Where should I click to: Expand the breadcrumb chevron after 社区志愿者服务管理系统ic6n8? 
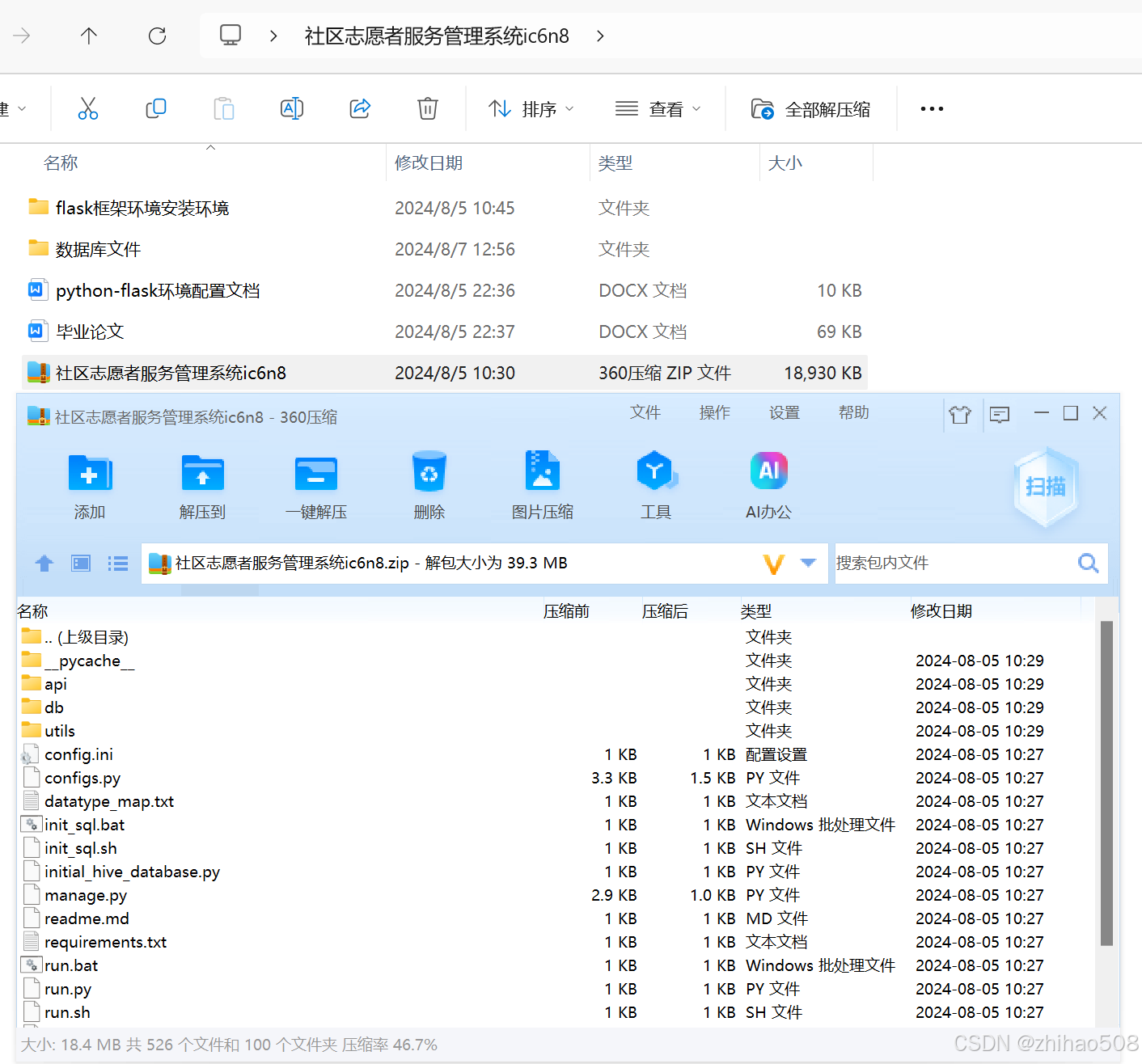coord(600,36)
